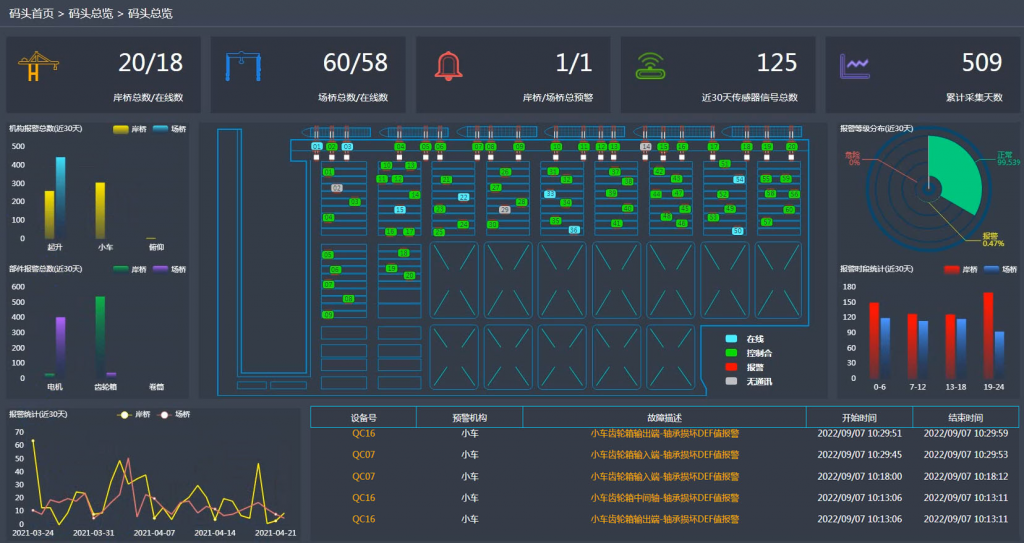Click end time 2022/09/07 10:29:59 cell

[965, 433]
